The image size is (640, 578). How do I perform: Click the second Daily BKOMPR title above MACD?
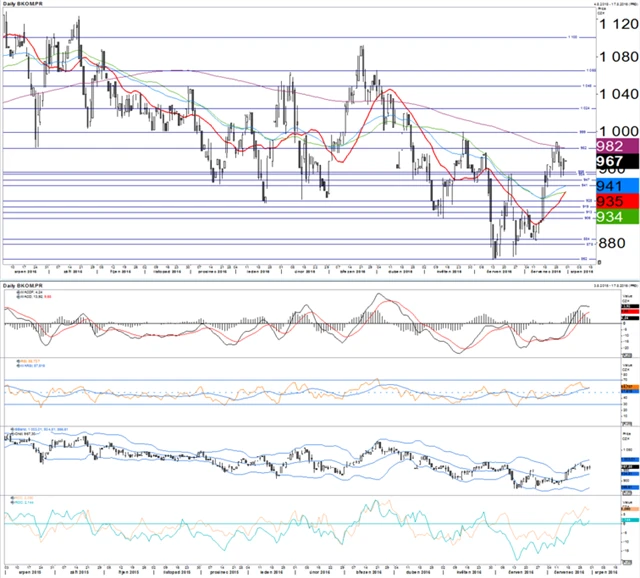pyautogui.click(x=22, y=285)
